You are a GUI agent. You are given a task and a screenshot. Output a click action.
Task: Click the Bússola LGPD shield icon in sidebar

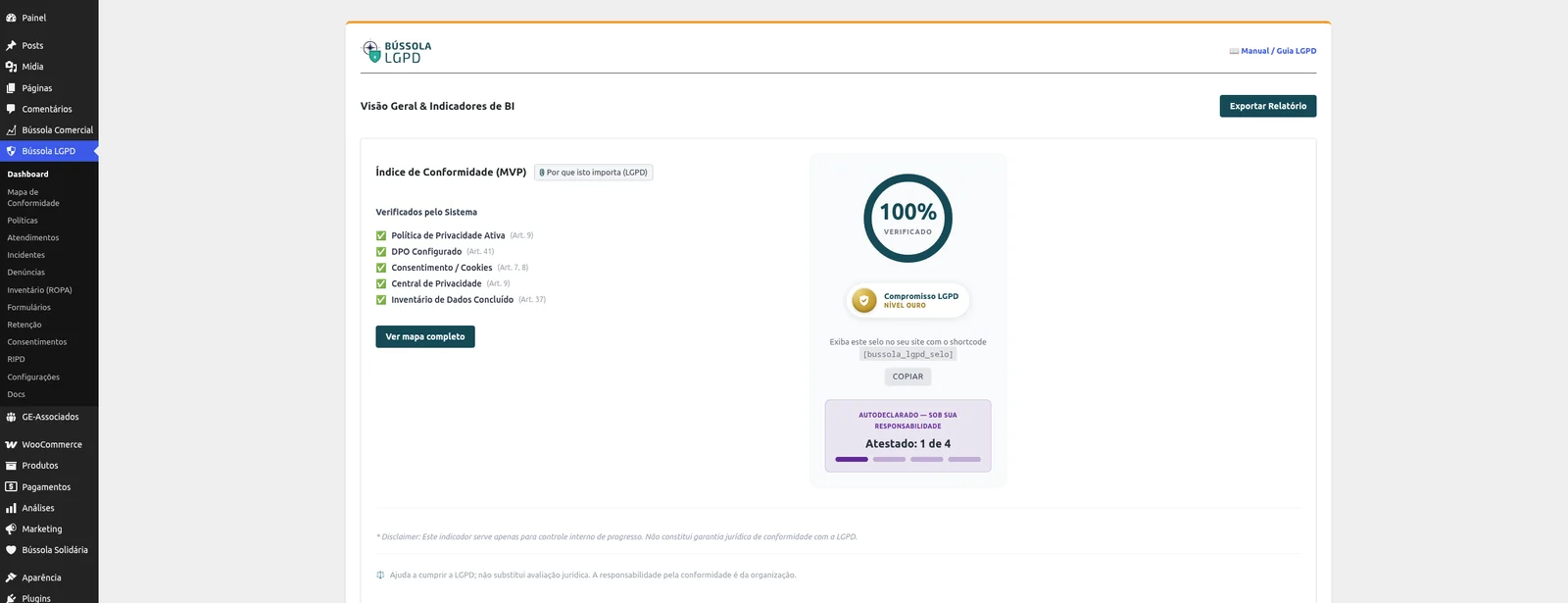[11, 151]
